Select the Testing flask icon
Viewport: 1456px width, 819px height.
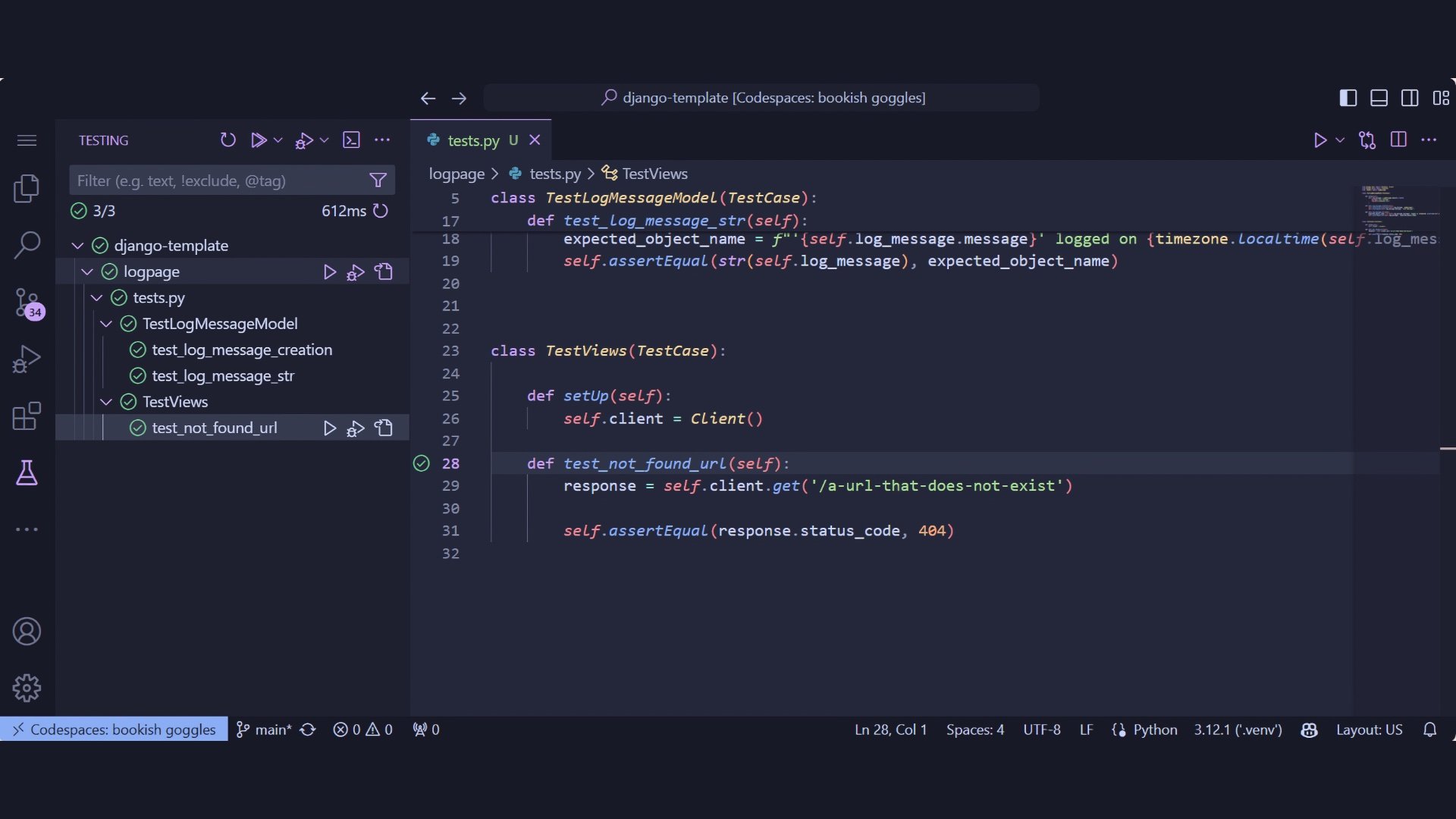(27, 472)
